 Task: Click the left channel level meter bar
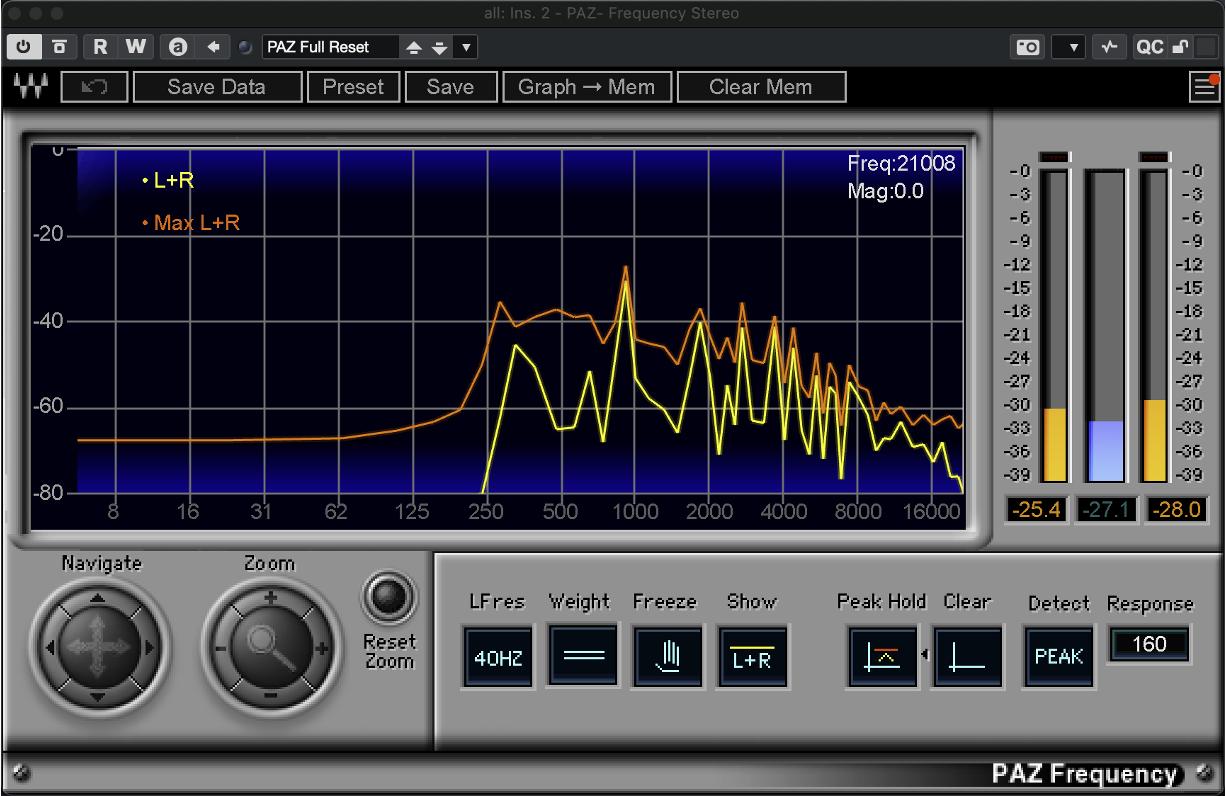pos(1054,325)
